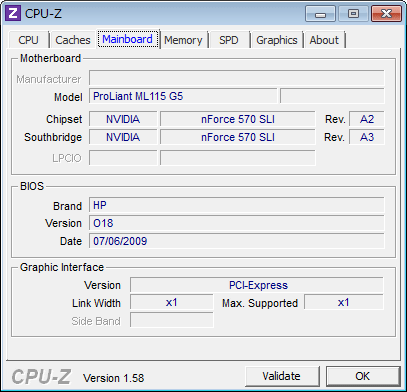Screen dimensions: 407x392
Task: Switch to the Graphics tab
Action: [277, 40]
